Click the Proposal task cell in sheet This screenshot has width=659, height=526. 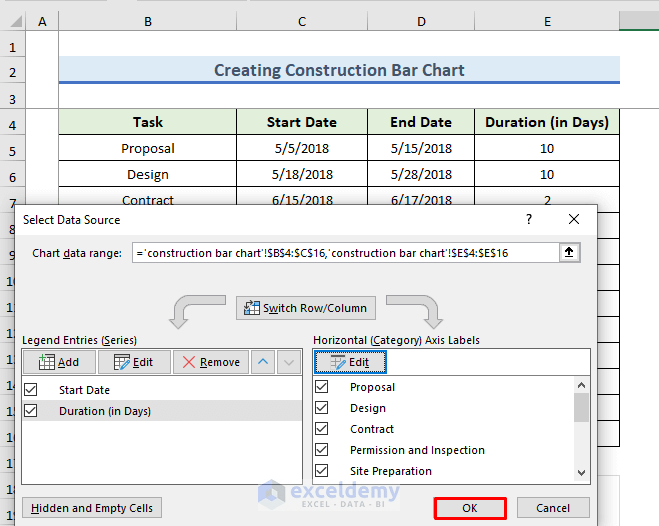tap(148, 148)
